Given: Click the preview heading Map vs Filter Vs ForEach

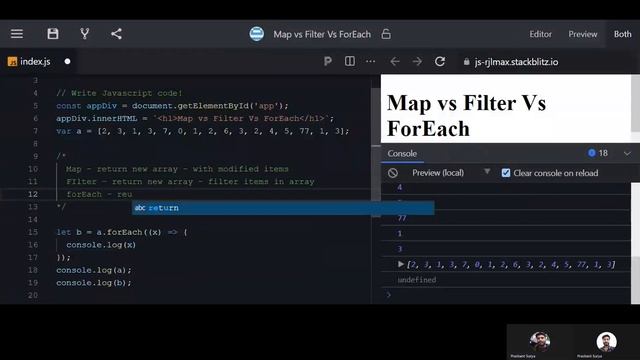Looking at the screenshot, I should pos(467,116).
